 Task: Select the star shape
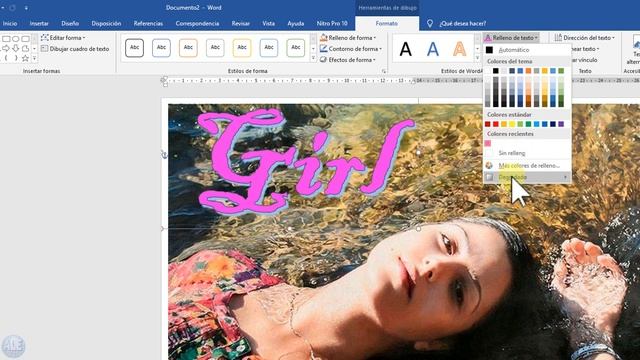(x=25, y=58)
